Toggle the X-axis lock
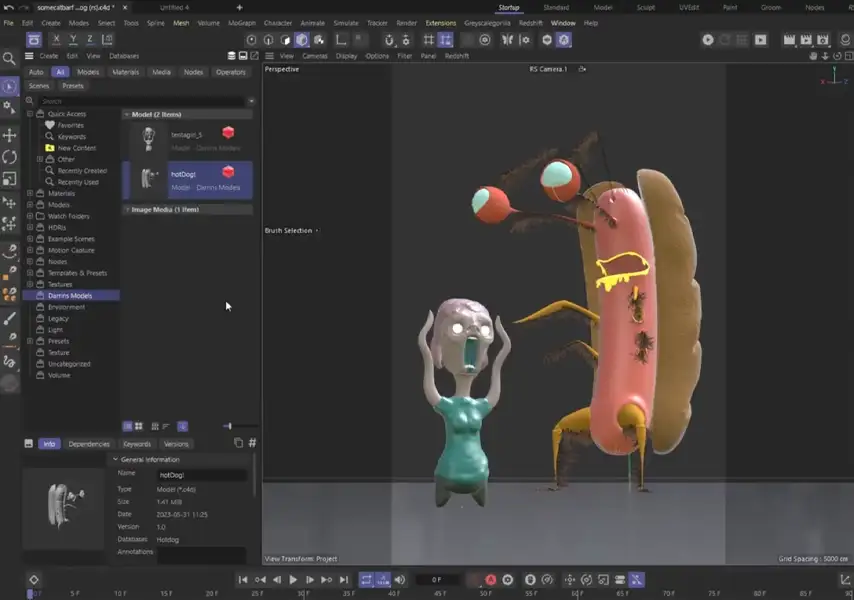The height and width of the screenshot is (600, 854). tap(56, 39)
